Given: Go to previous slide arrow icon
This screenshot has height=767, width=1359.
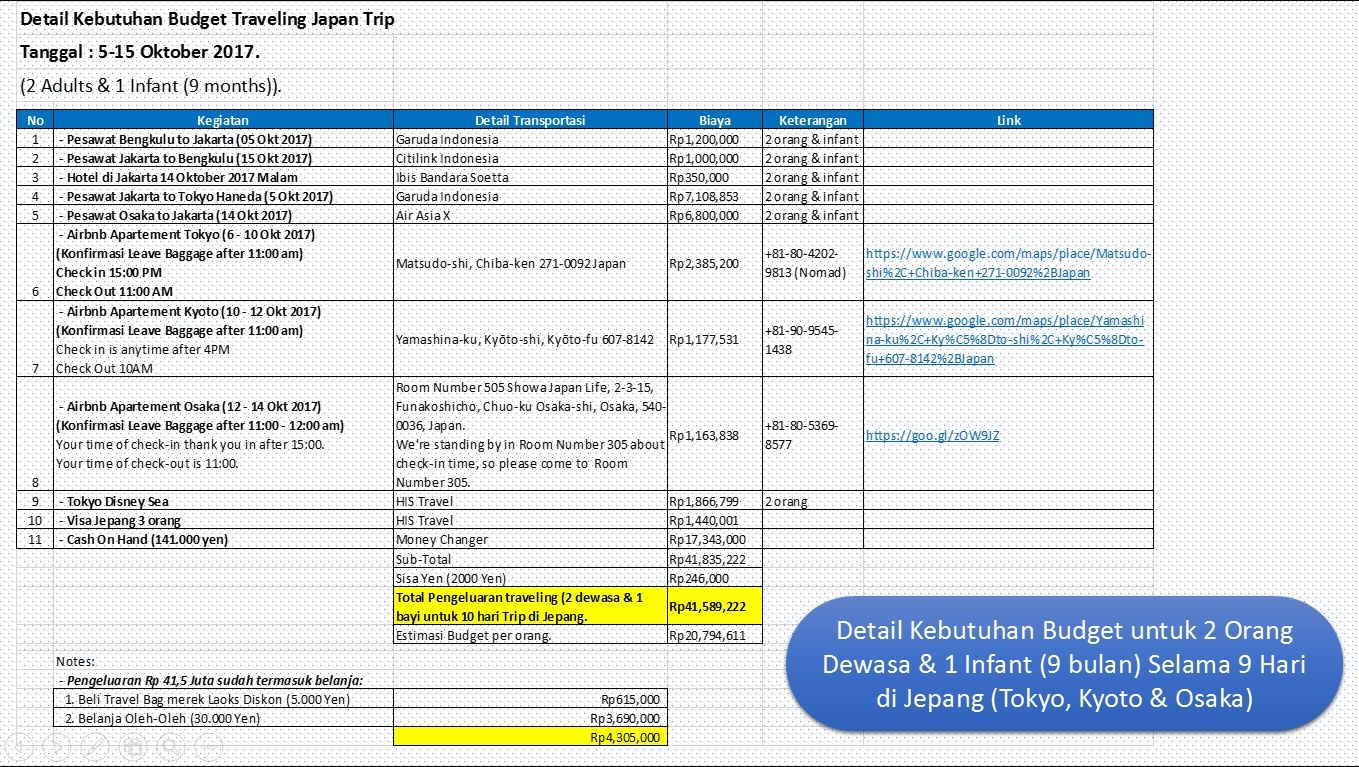Looking at the screenshot, I should pos(19,746).
